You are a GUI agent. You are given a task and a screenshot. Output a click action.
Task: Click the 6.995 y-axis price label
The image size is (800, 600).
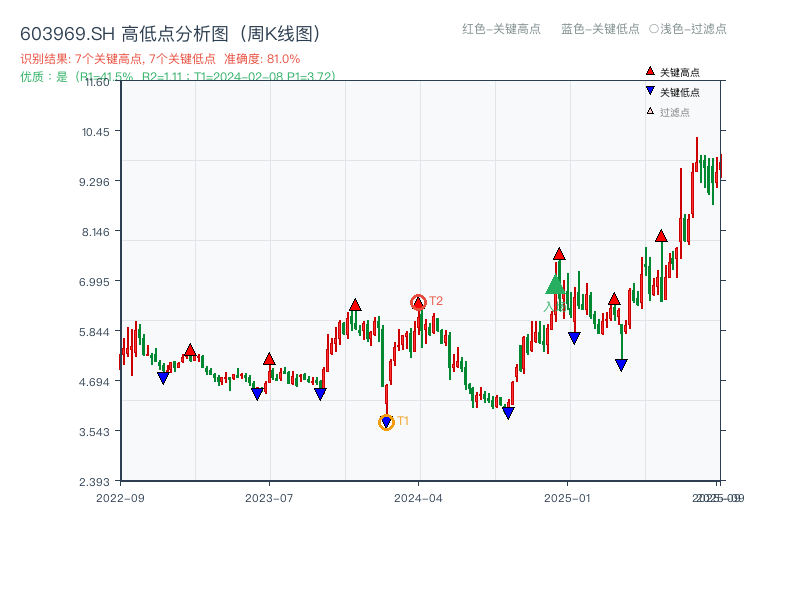94,282
